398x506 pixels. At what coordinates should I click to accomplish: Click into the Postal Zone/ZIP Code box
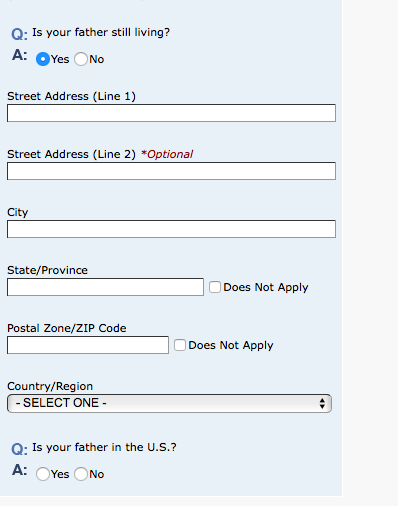point(88,345)
